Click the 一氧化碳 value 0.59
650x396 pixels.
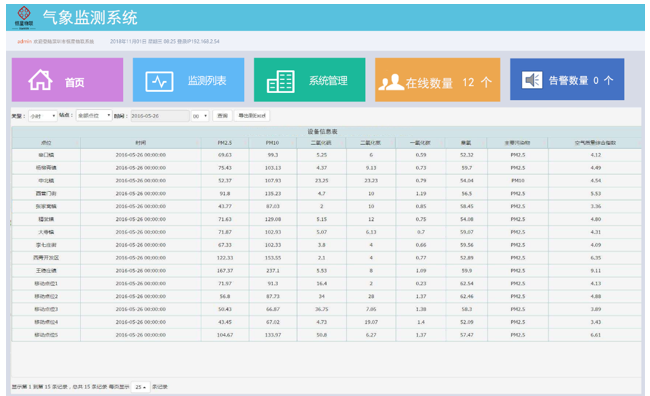point(420,155)
